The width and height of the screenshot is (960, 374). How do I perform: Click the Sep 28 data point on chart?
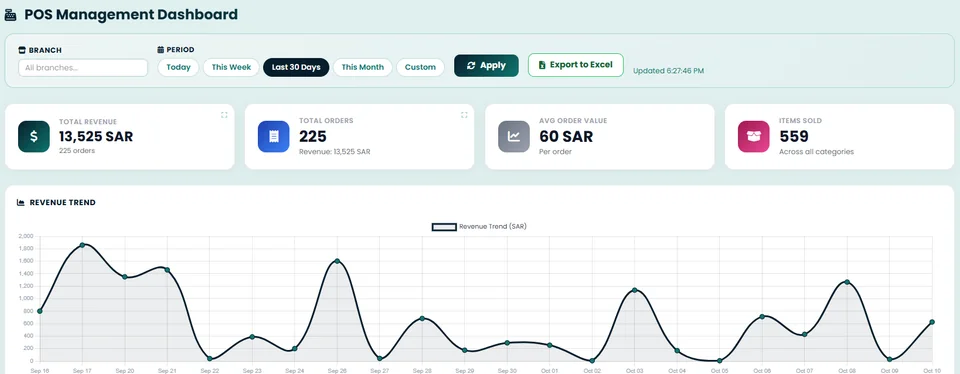coord(422,318)
